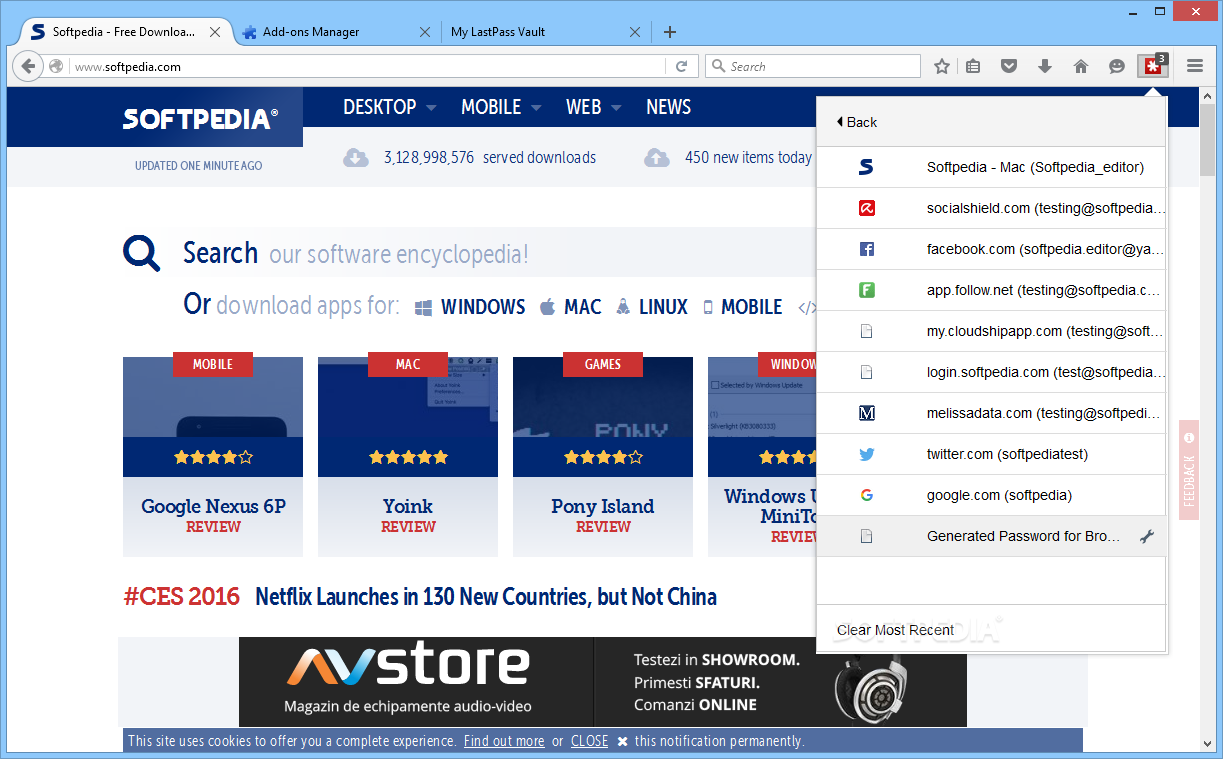
Task: Open the Downloads arrow icon
Action: point(1045,66)
